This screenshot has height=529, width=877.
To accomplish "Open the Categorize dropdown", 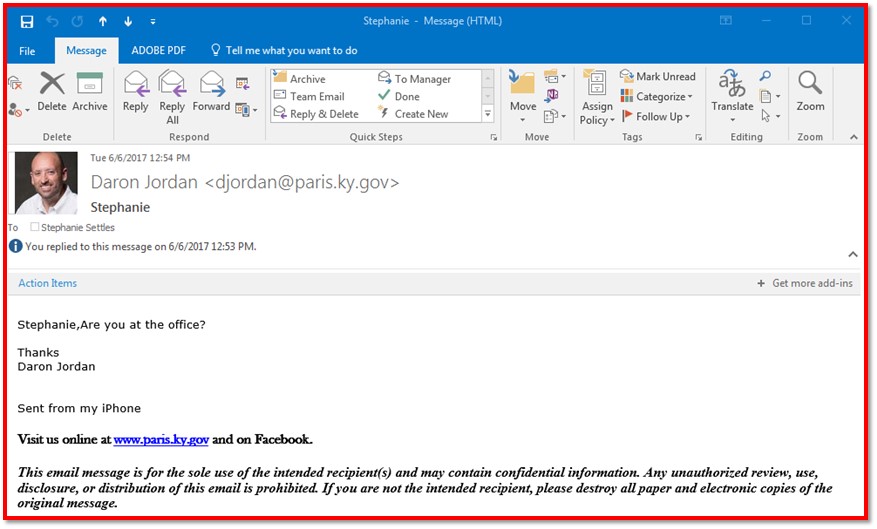I will click(656, 97).
